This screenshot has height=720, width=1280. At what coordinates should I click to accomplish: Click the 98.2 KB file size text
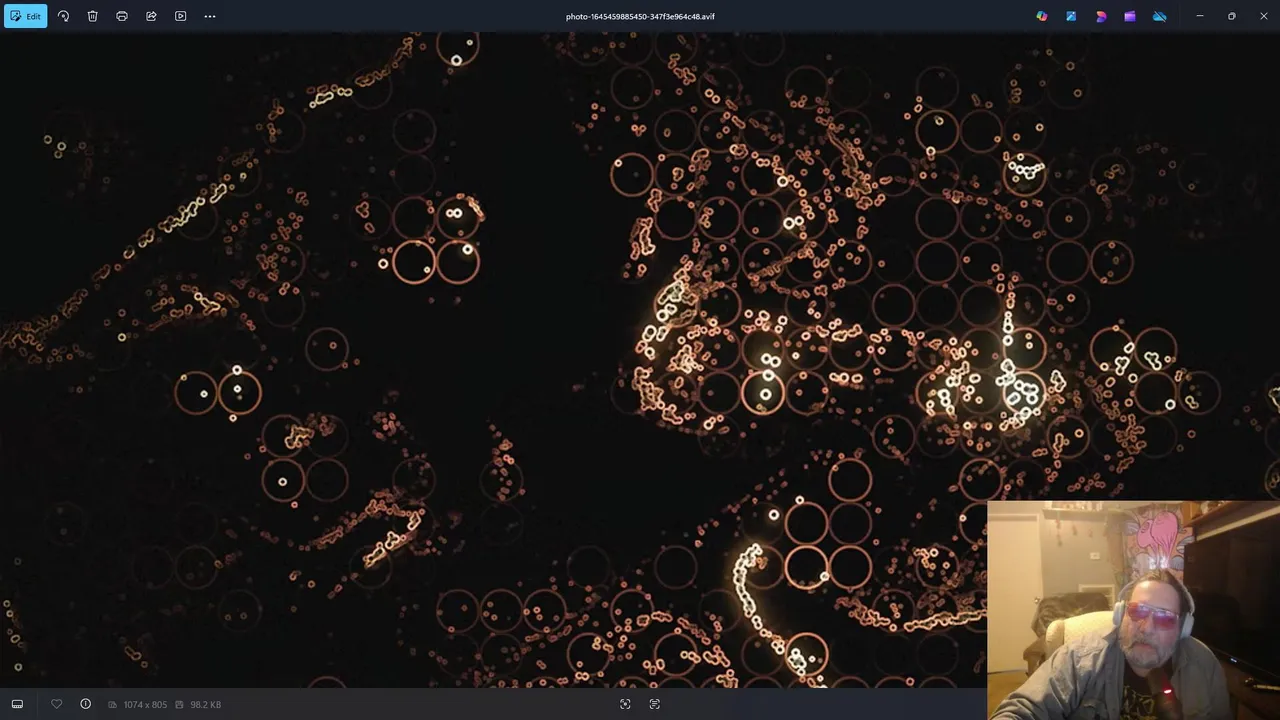205,705
